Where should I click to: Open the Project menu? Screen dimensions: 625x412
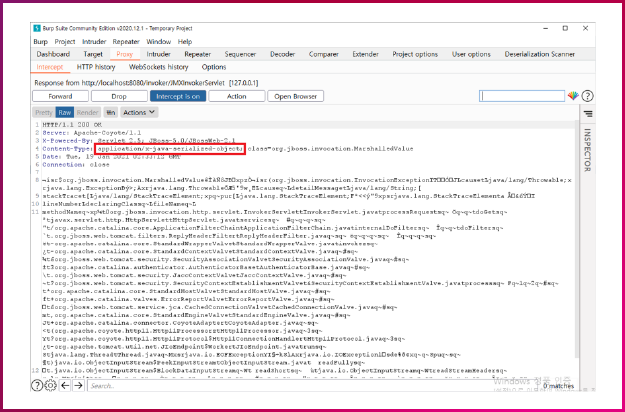tap(65, 41)
